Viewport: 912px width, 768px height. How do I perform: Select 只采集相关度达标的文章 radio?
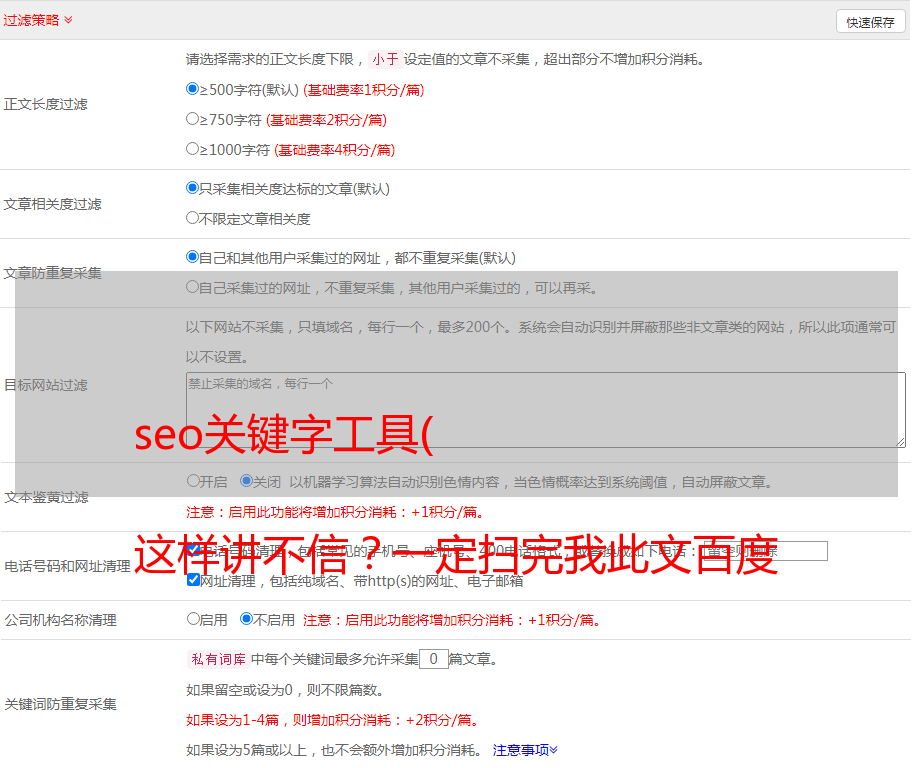point(192,188)
